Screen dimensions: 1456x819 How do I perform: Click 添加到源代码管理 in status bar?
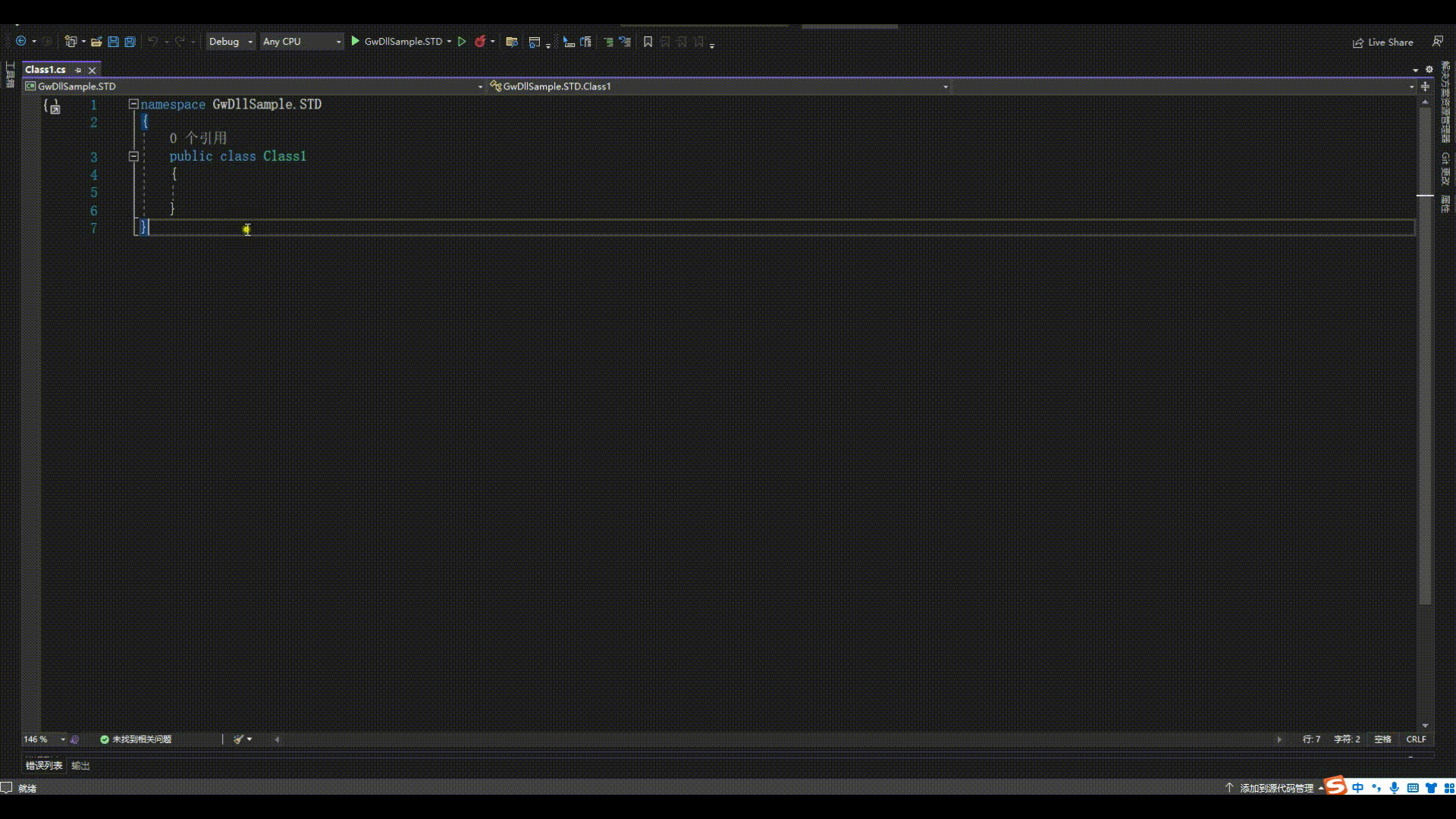coord(1276,788)
